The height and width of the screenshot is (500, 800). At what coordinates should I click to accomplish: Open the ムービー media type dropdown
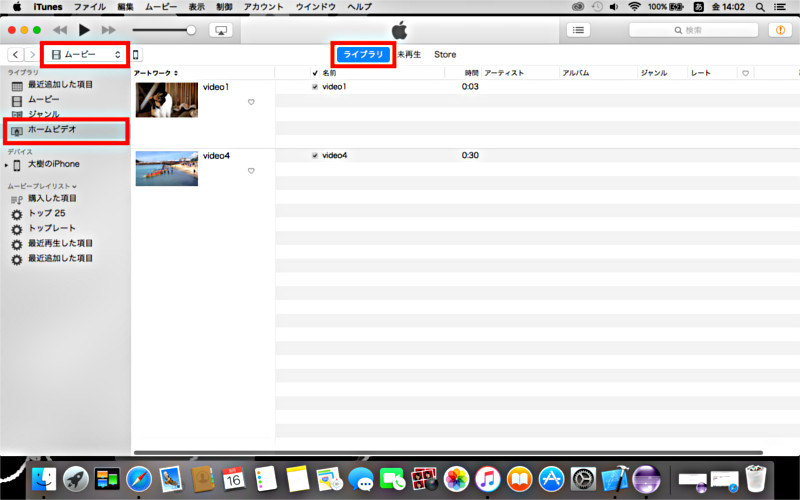86,55
